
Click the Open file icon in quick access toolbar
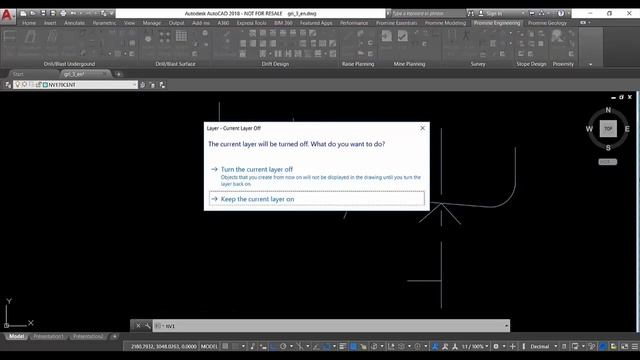33,13
